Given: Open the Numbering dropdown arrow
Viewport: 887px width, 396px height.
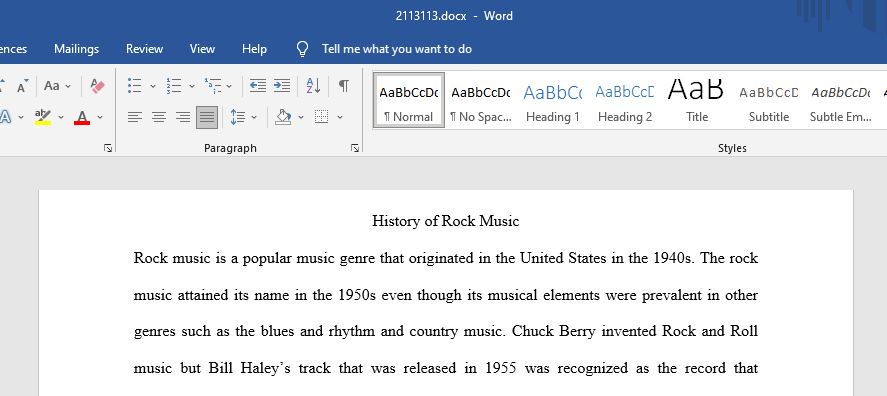Looking at the screenshot, I should click(192, 86).
